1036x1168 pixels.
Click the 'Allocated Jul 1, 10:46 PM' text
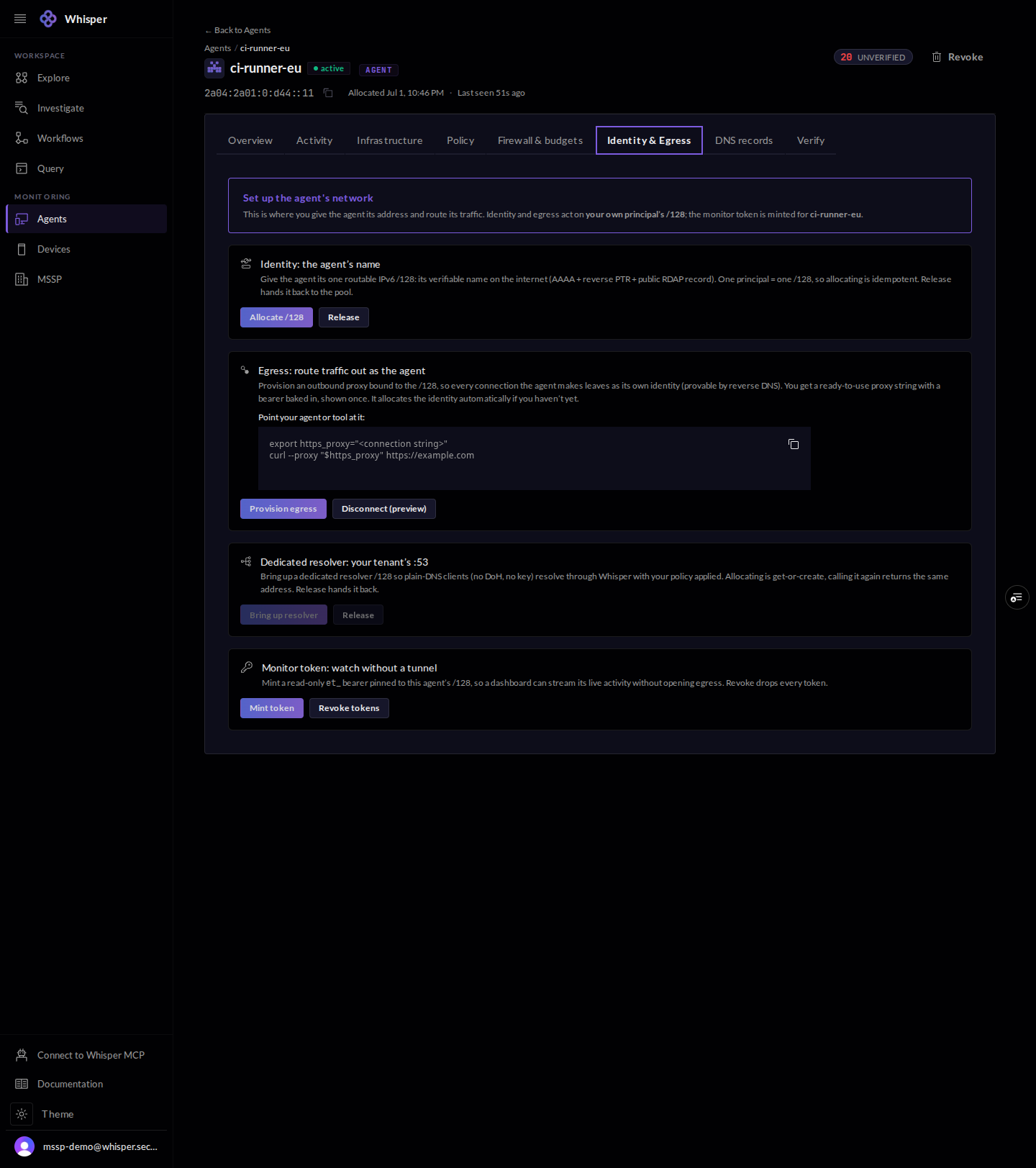[396, 93]
